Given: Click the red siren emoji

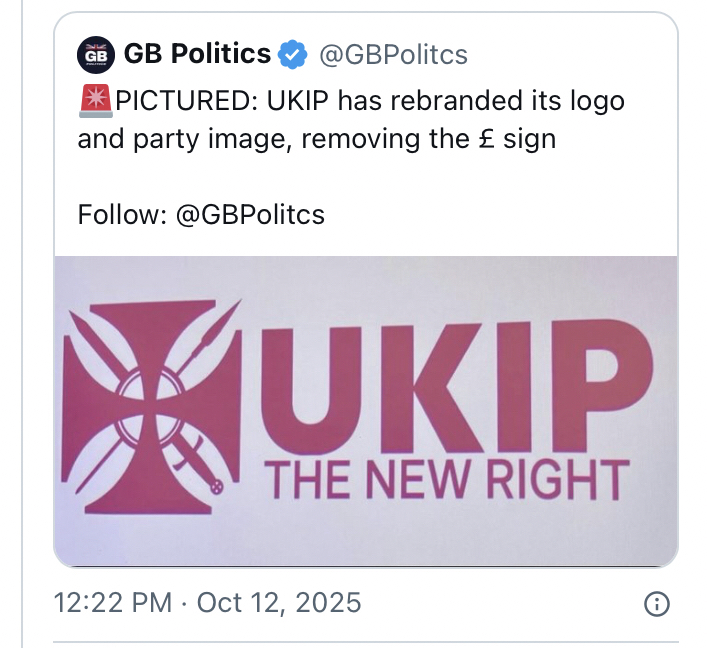Looking at the screenshot, I should pyautogui.click(x=96, y=102).
